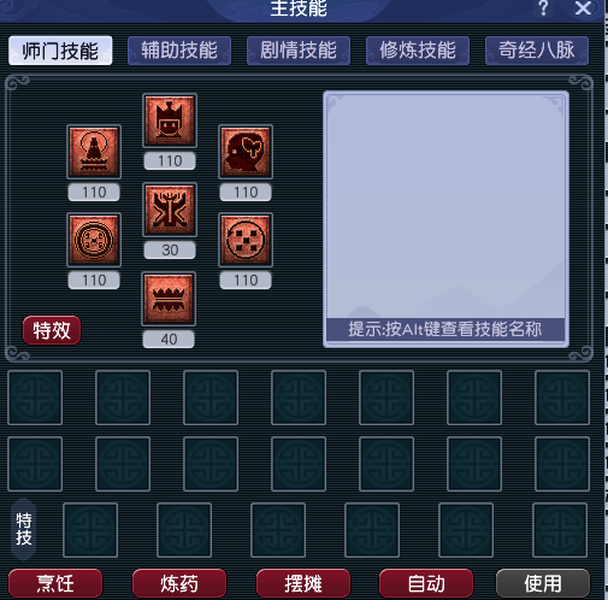
Task: Click the 特效 button
Action: pos(52,330)
